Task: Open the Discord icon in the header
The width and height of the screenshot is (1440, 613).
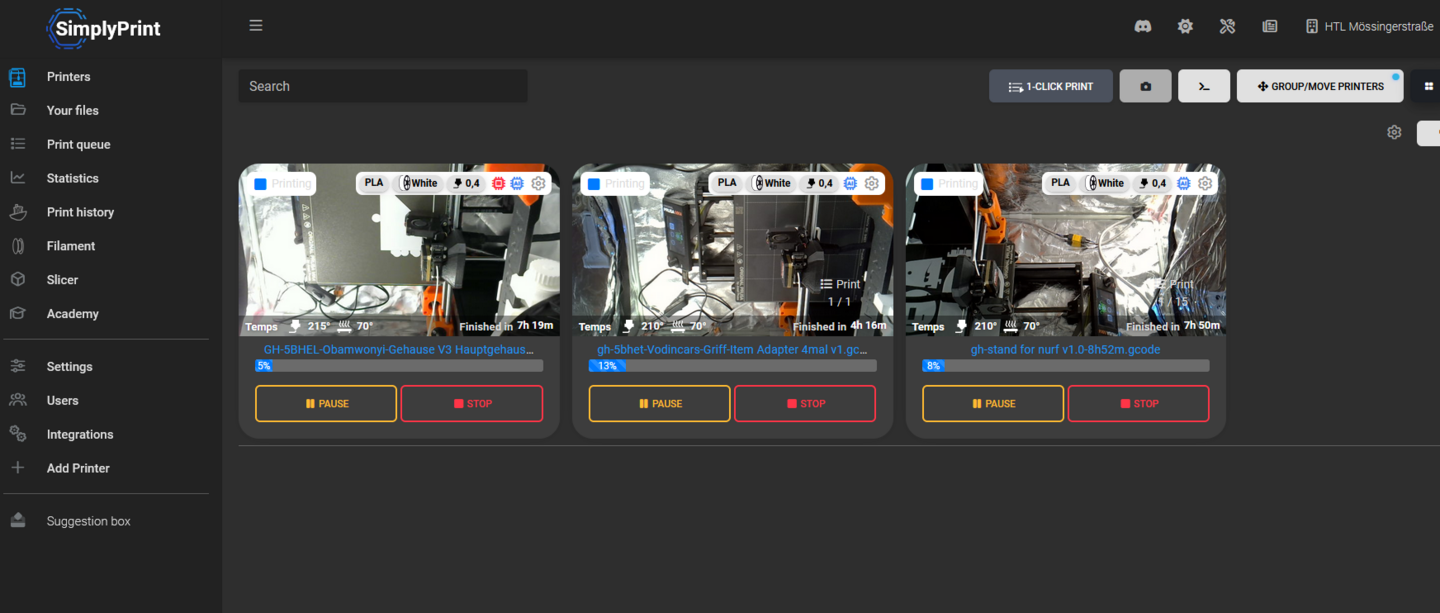Action: [x=1142, y=27]
